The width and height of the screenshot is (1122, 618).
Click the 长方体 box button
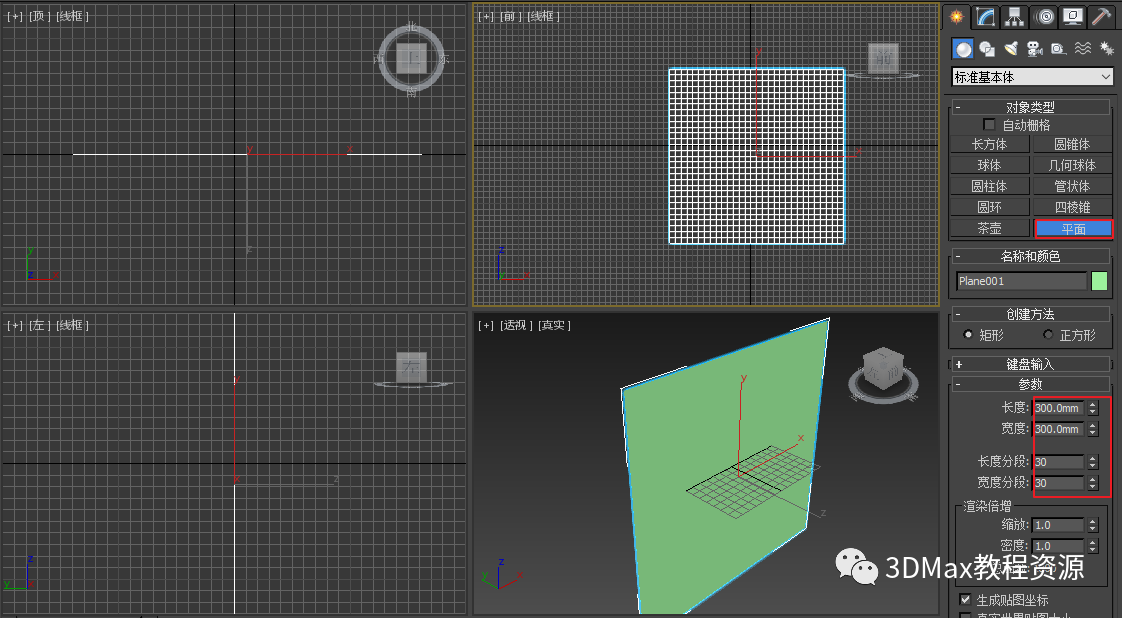[x=990, y=144]
